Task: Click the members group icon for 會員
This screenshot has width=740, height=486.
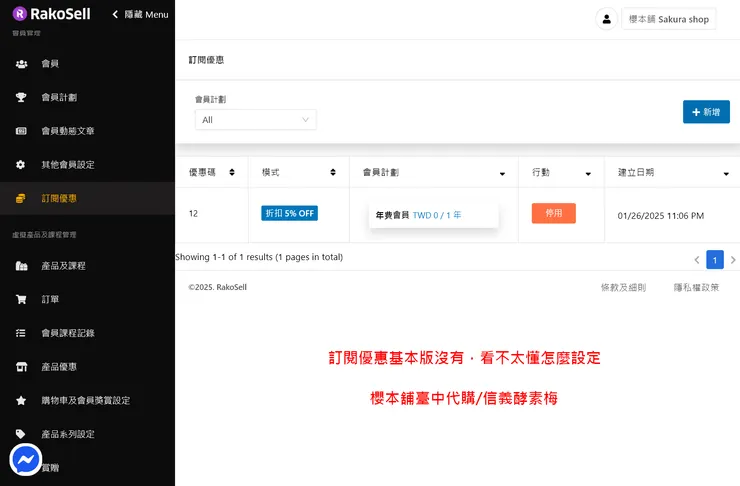Action: (21, 64)
